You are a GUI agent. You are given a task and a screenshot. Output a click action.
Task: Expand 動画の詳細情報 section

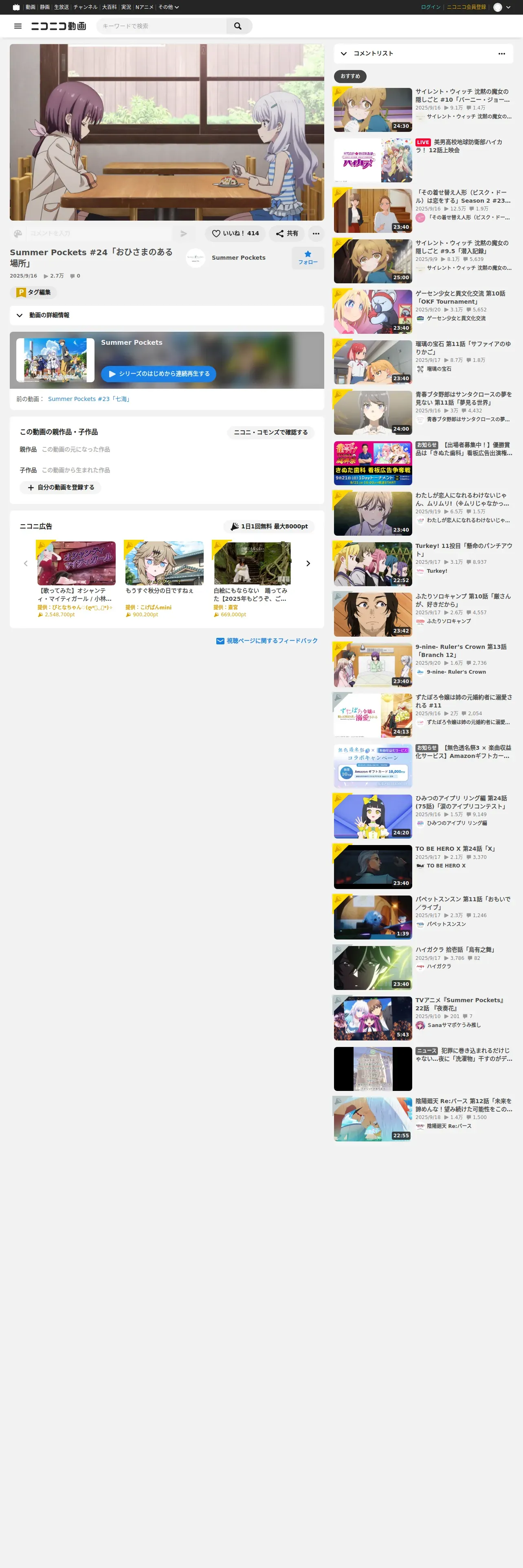pyautogui.click(x=167, y=315)
